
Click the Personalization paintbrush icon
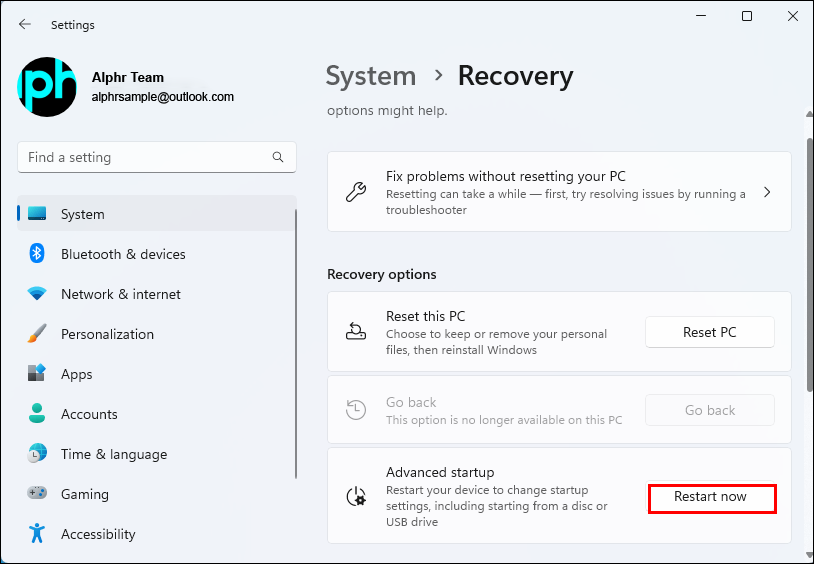tap(37, 334)
